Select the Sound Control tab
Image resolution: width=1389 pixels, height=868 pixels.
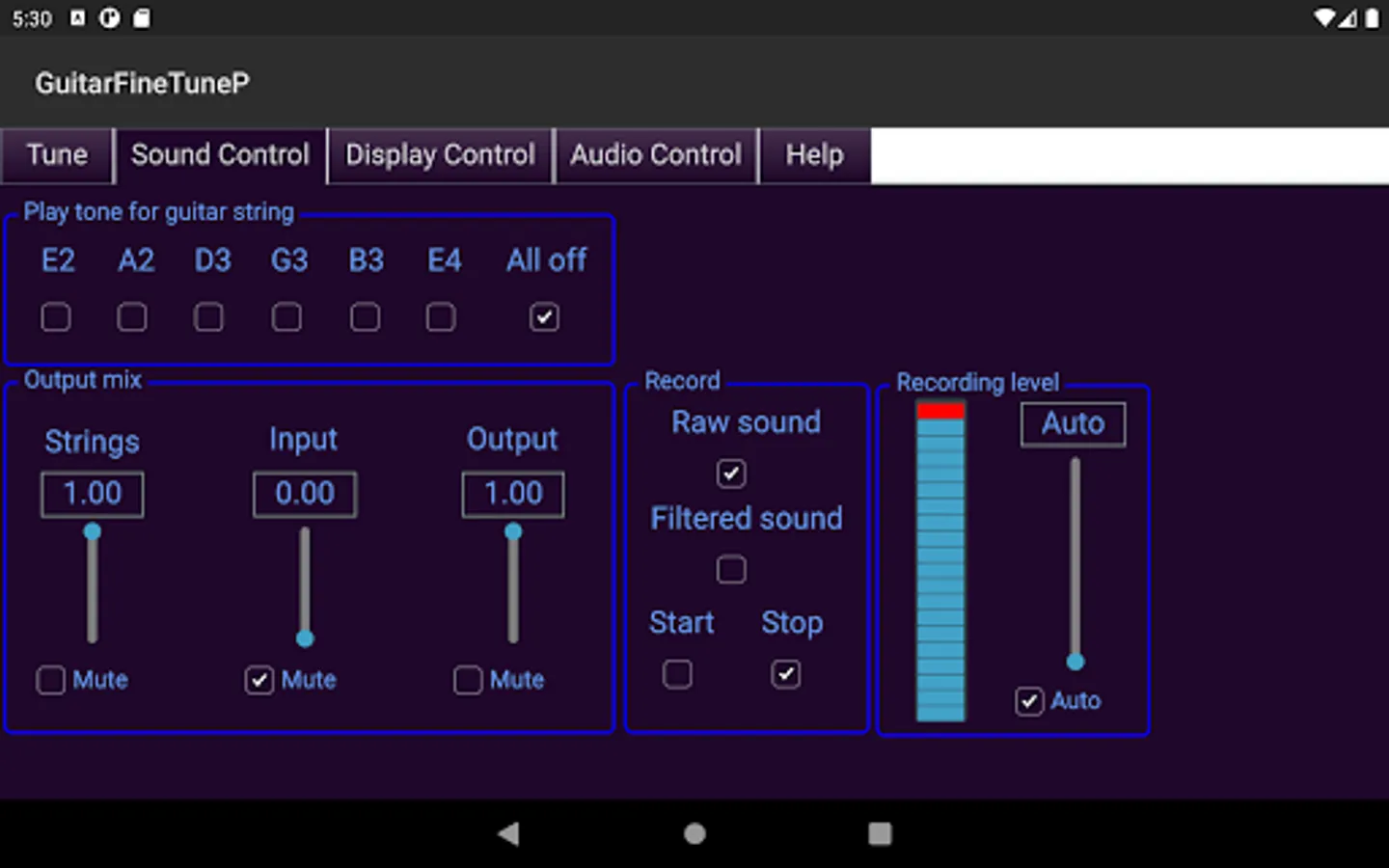point(221,155)
